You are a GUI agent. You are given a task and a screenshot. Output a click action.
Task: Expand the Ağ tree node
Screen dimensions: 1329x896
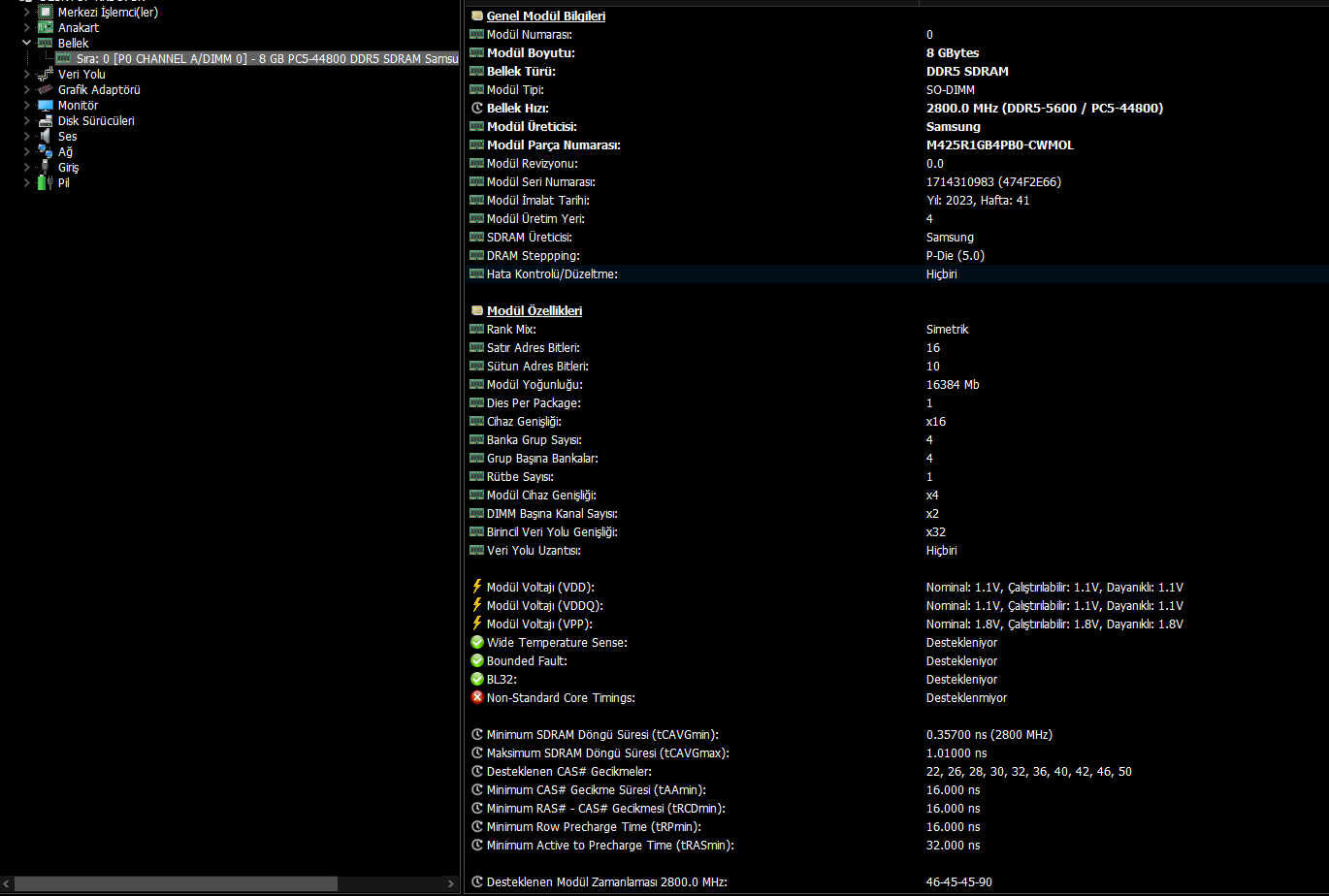26,152
